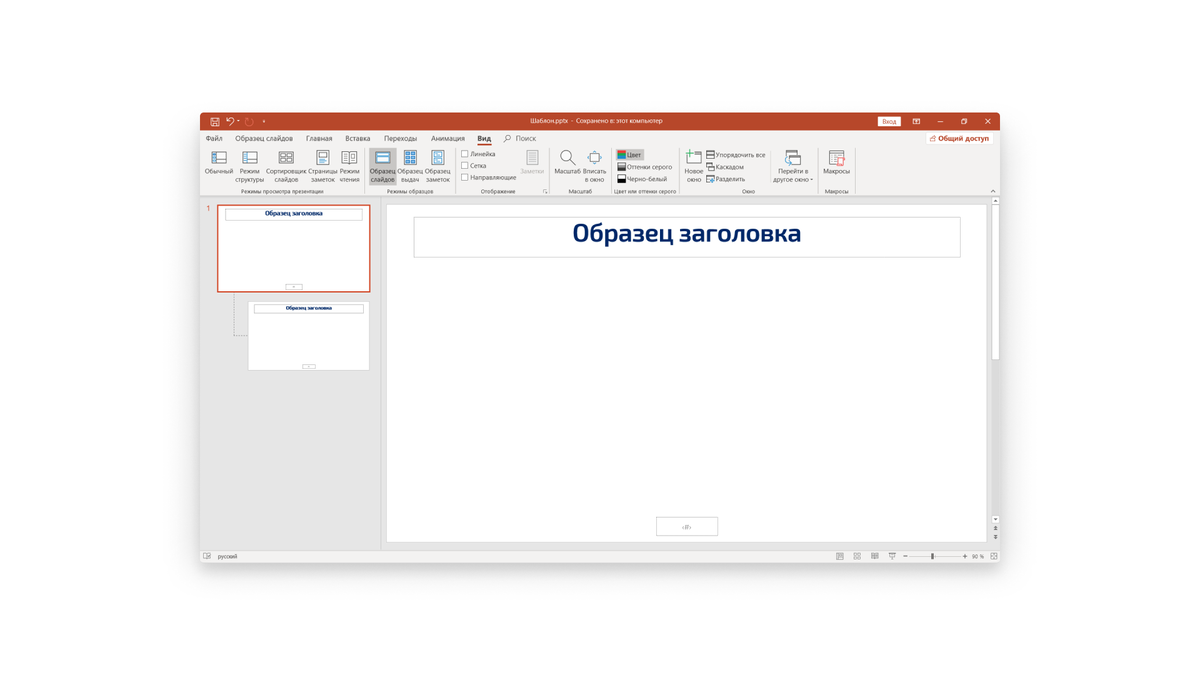Switch to Режим чтения reading view

tap(349, 166)
